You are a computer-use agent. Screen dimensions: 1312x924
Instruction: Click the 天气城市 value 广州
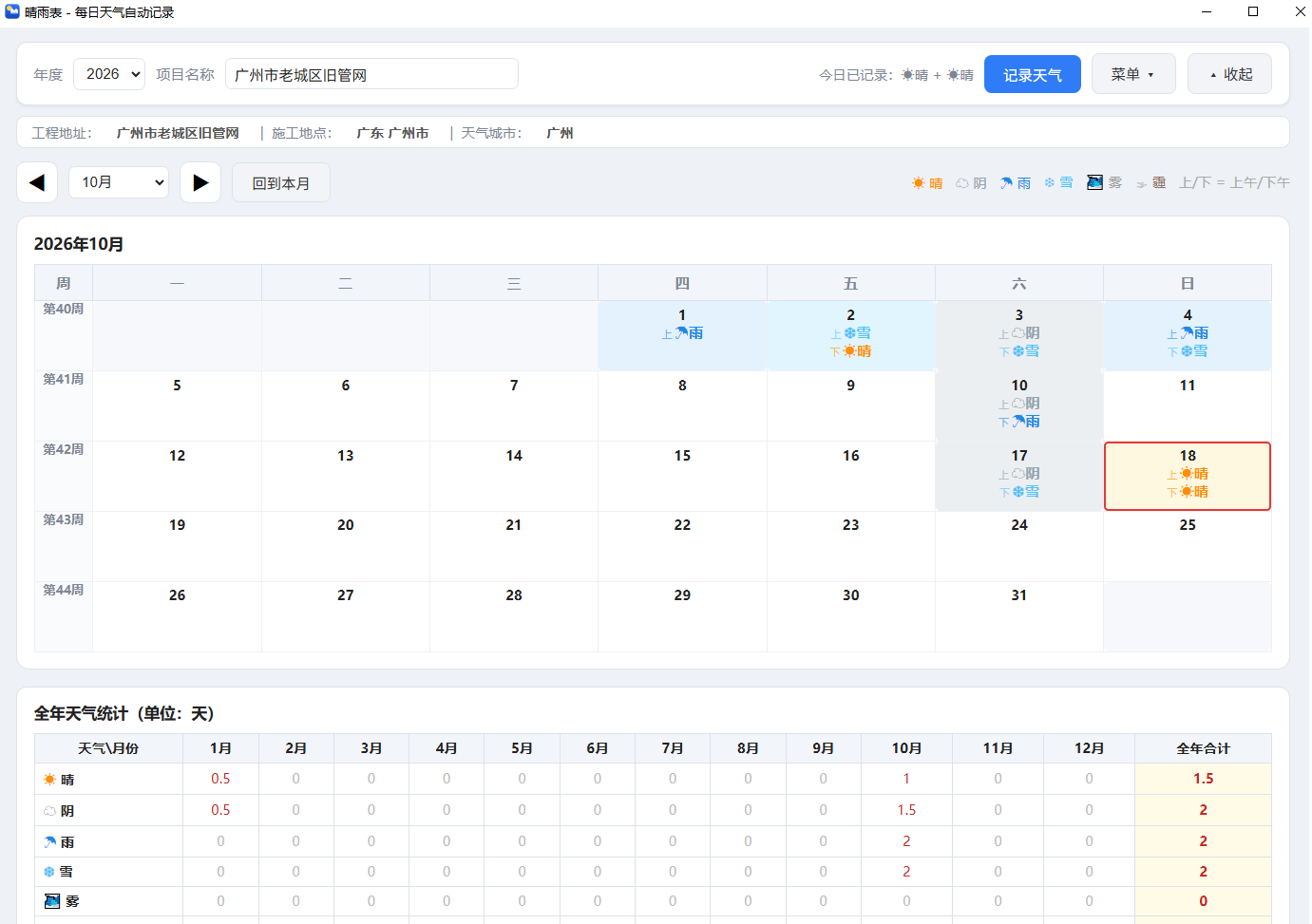pos(561,133)
